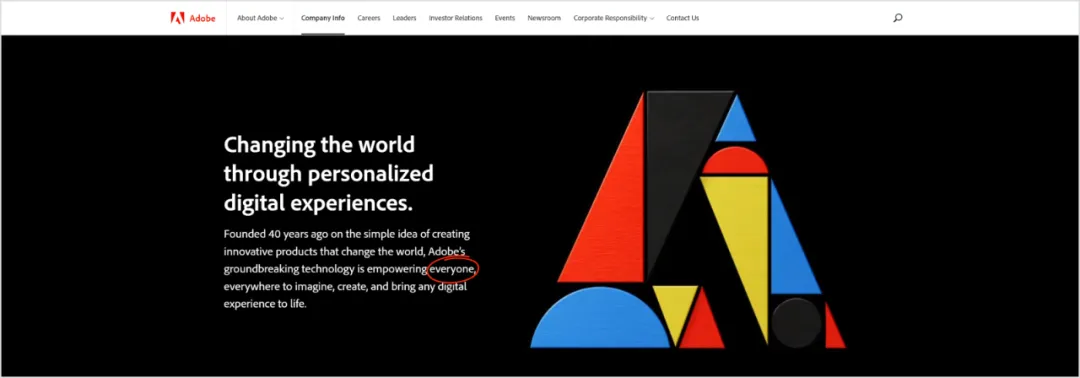
Task: Open the Events nav link
Action: pyautogui.click(x=505, y=18)
